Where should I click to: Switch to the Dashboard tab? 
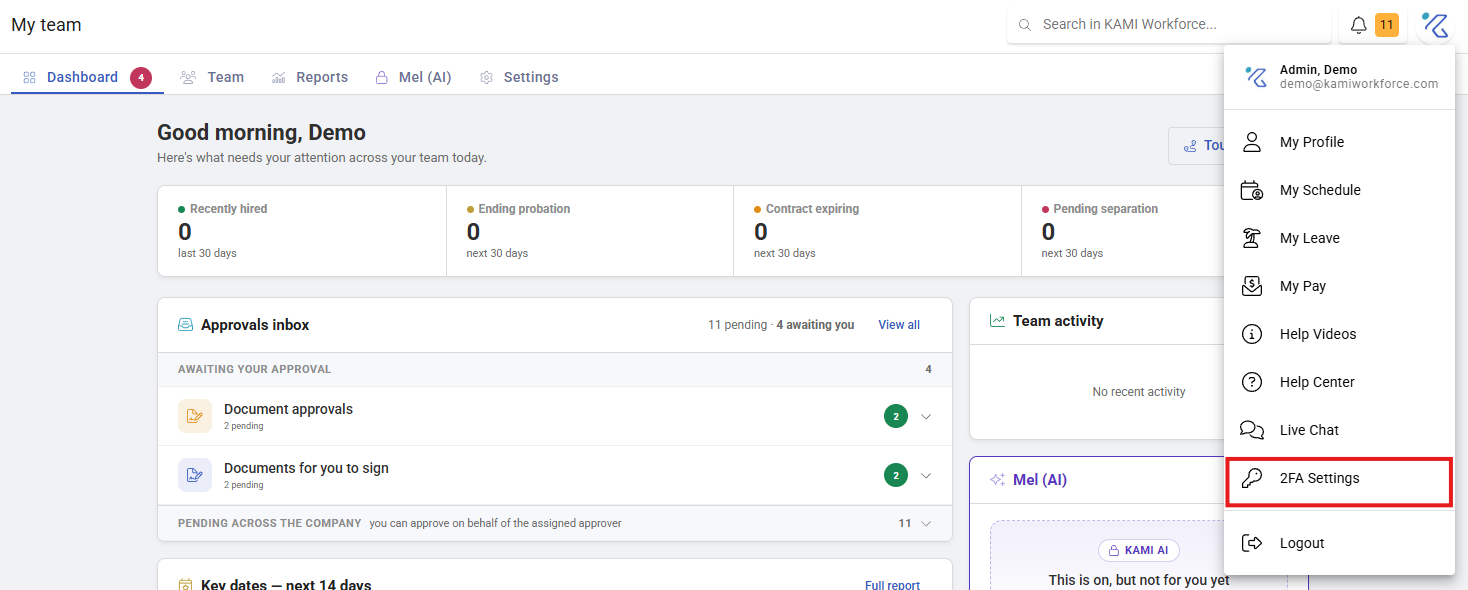[87, 77]
